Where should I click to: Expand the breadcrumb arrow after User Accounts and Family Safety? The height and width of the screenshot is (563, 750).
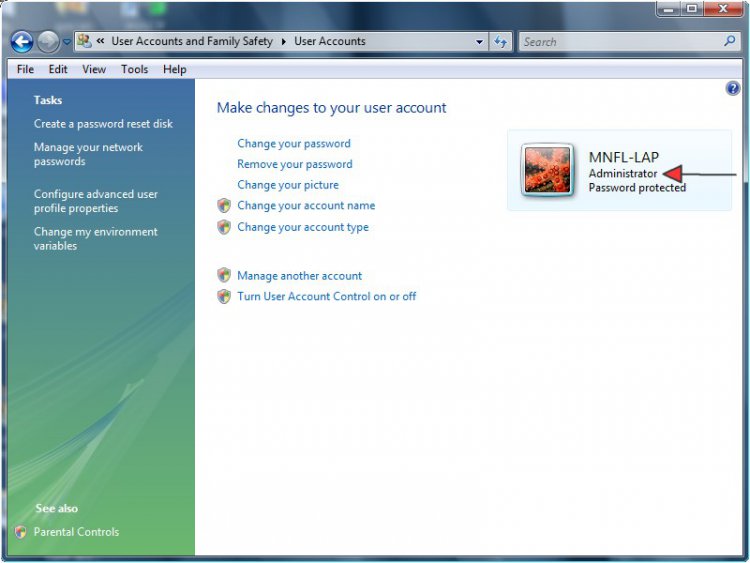(x=283, y=42)
